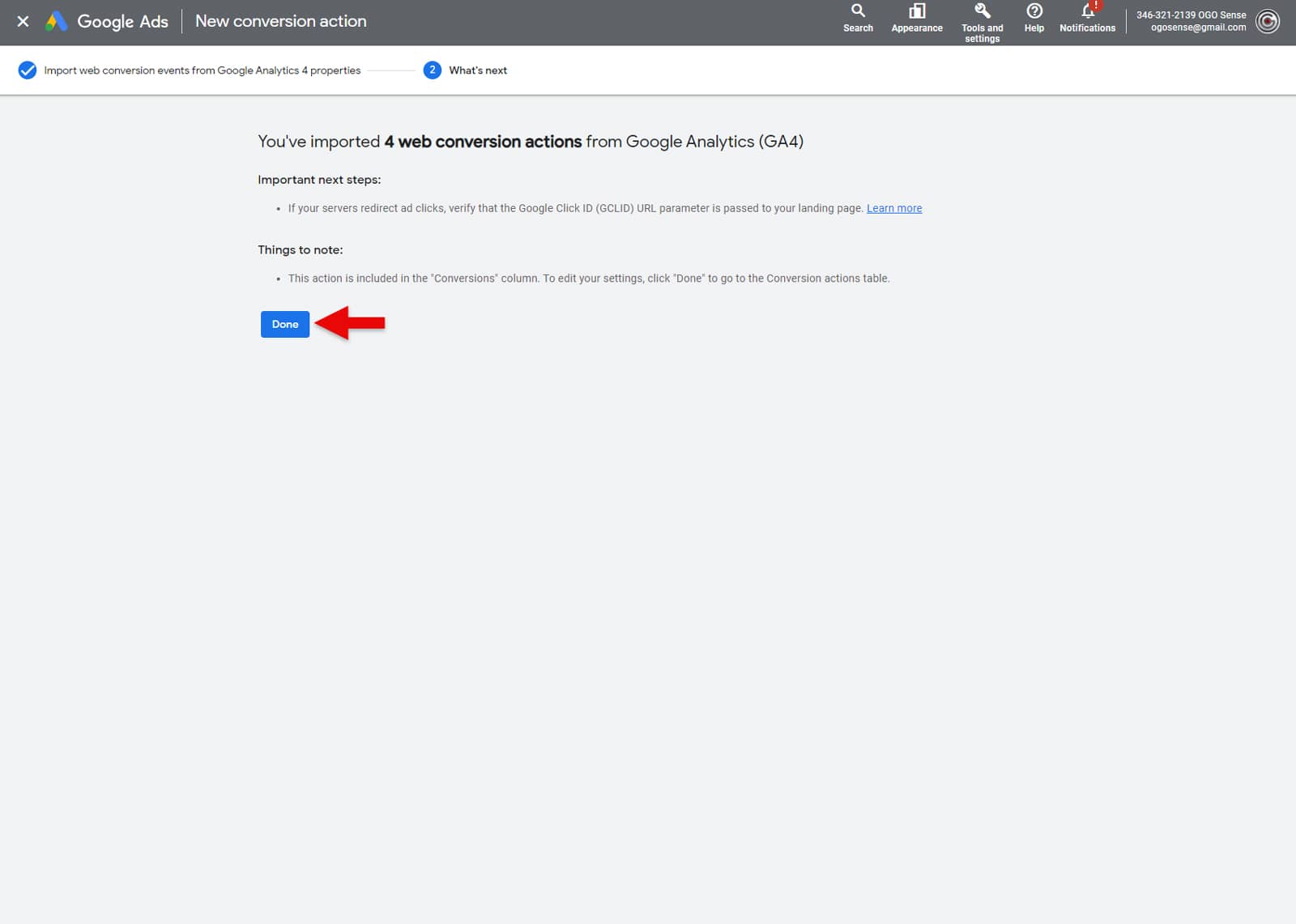Click the '4 web conversion actions' heading text

[483, 142]
